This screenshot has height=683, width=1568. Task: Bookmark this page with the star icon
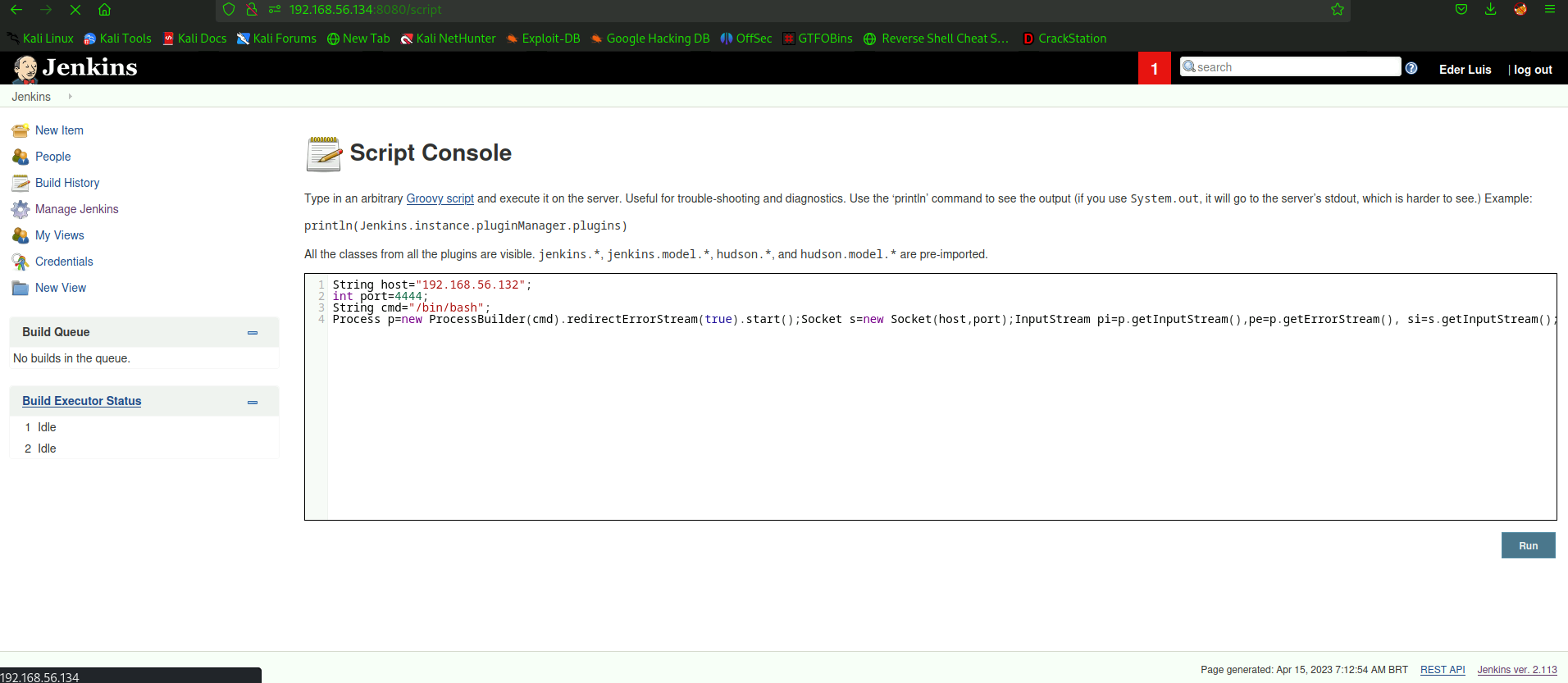coord(1338,10)
